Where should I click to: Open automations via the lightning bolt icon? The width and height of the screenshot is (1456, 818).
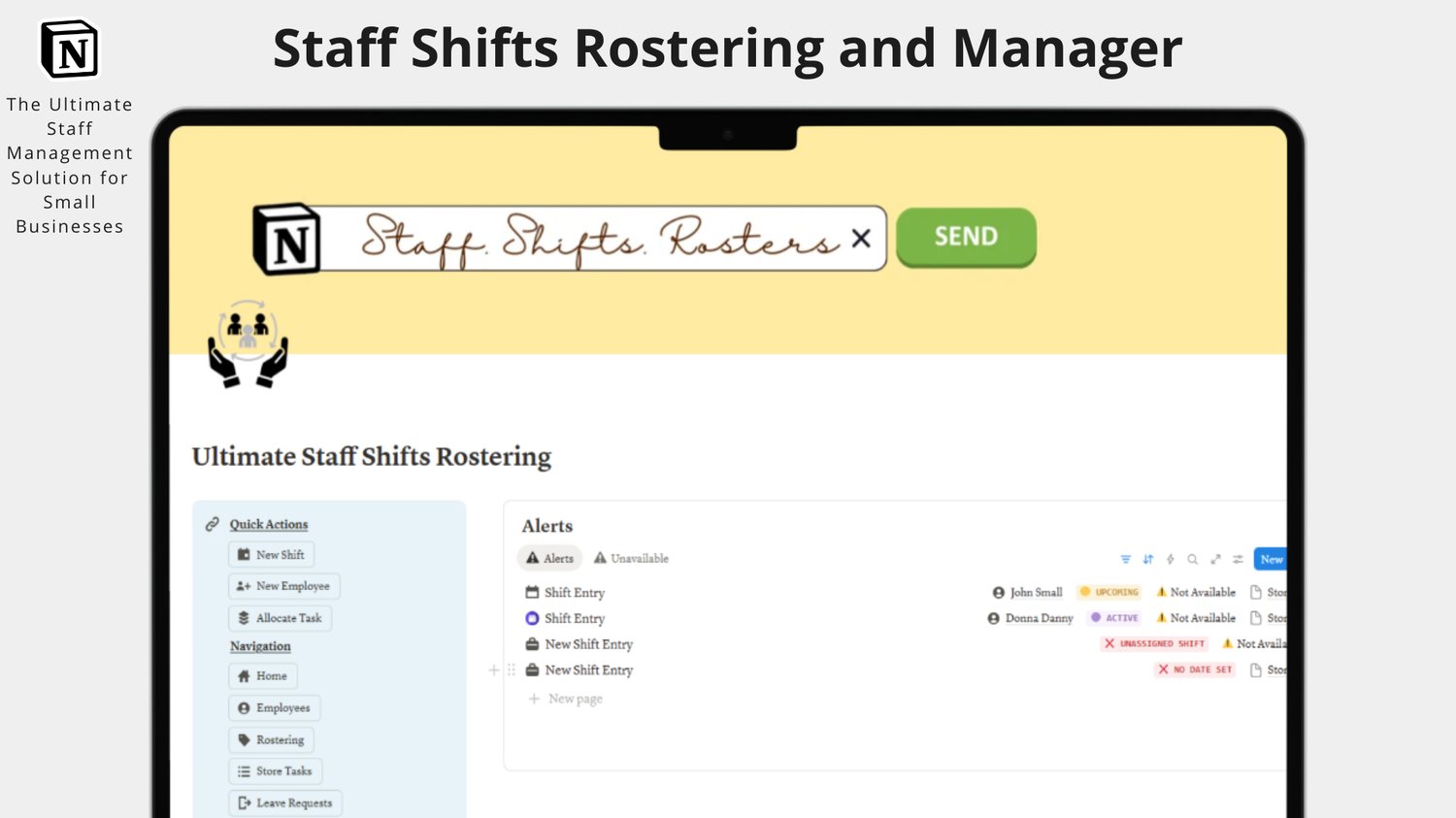[x=1171, y=559]
